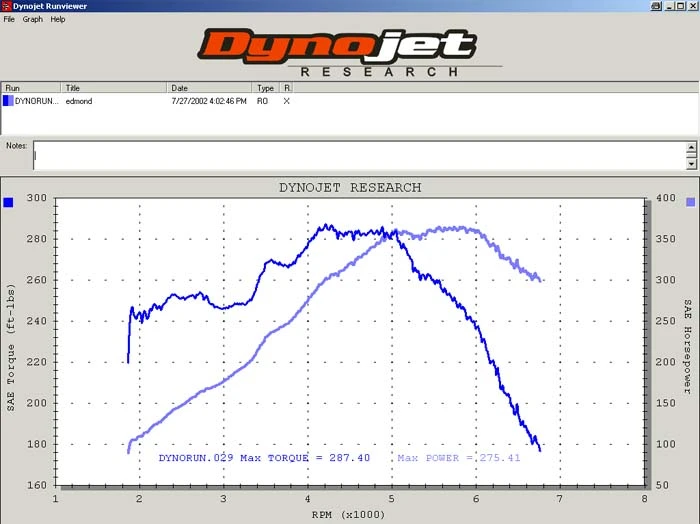This screenshot has width=700, height=524.
Task: Click the 'RO' type cell
Action: pos(262,101)
